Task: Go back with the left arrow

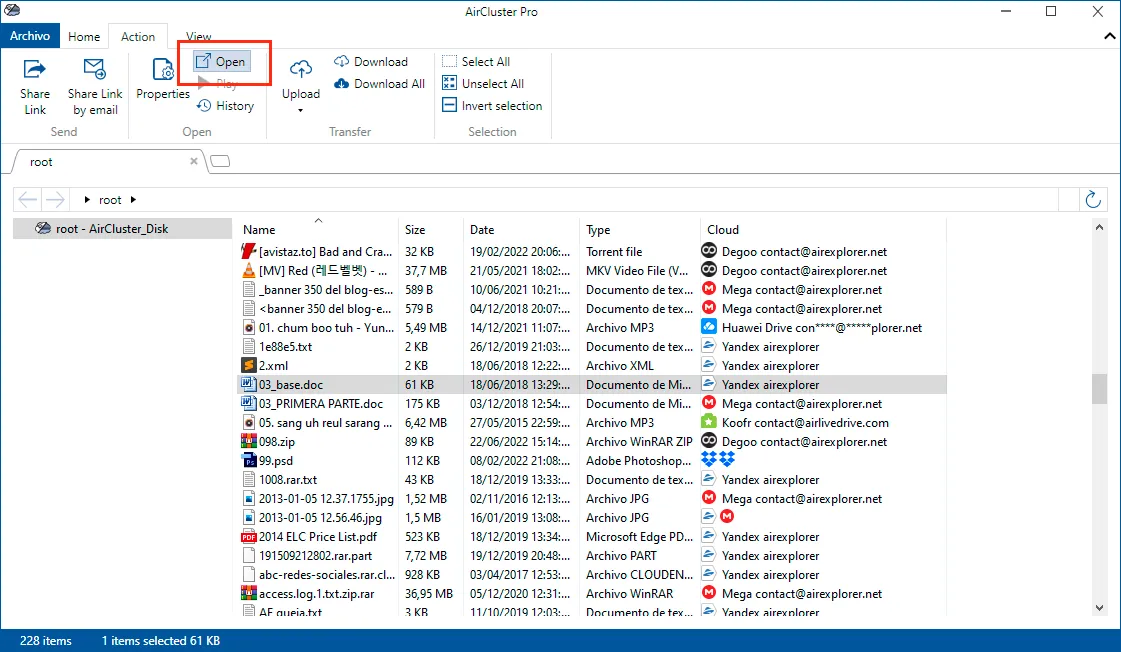Action: click(27, 199)
